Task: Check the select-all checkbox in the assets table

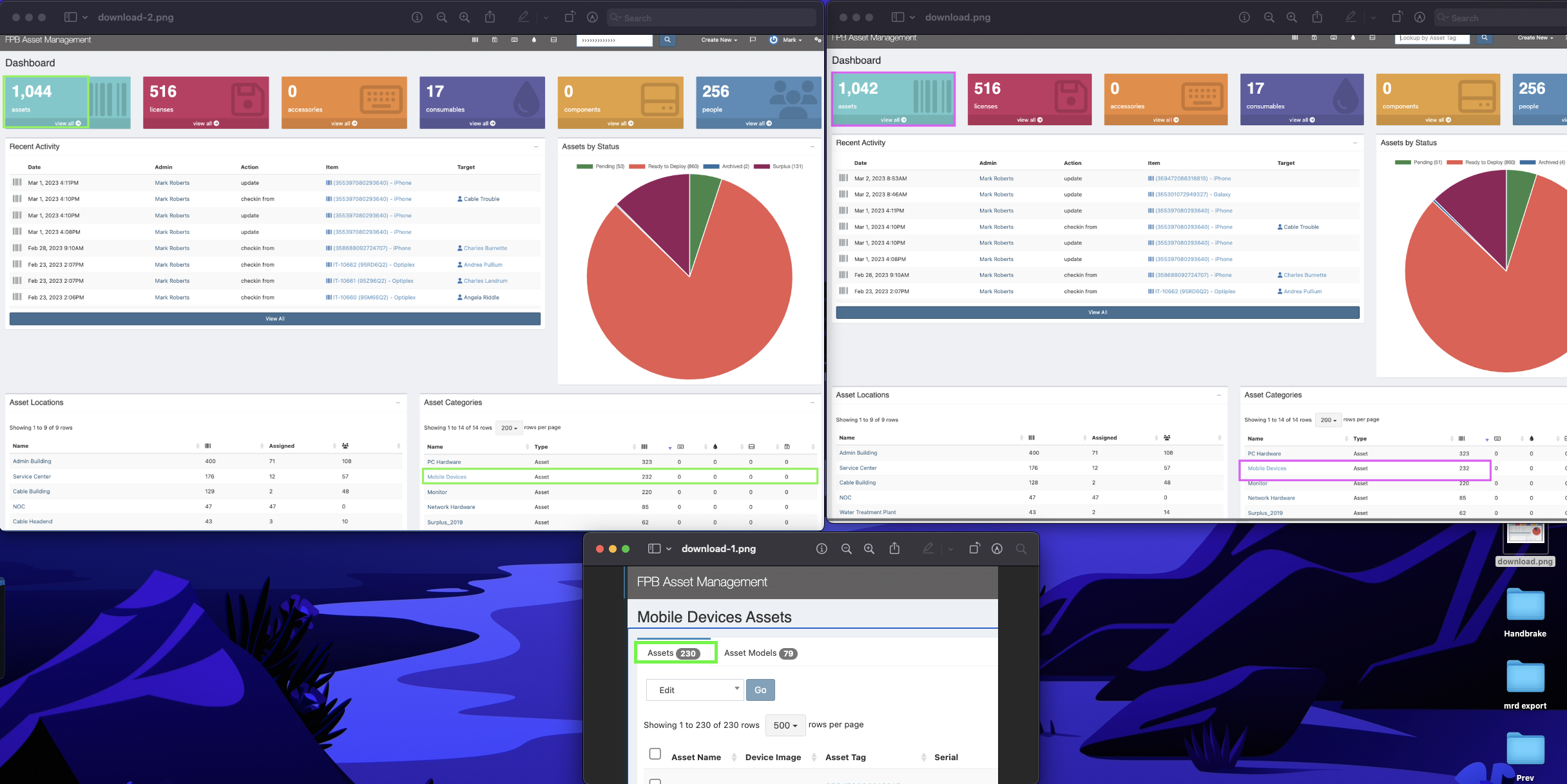Action: 655,754
